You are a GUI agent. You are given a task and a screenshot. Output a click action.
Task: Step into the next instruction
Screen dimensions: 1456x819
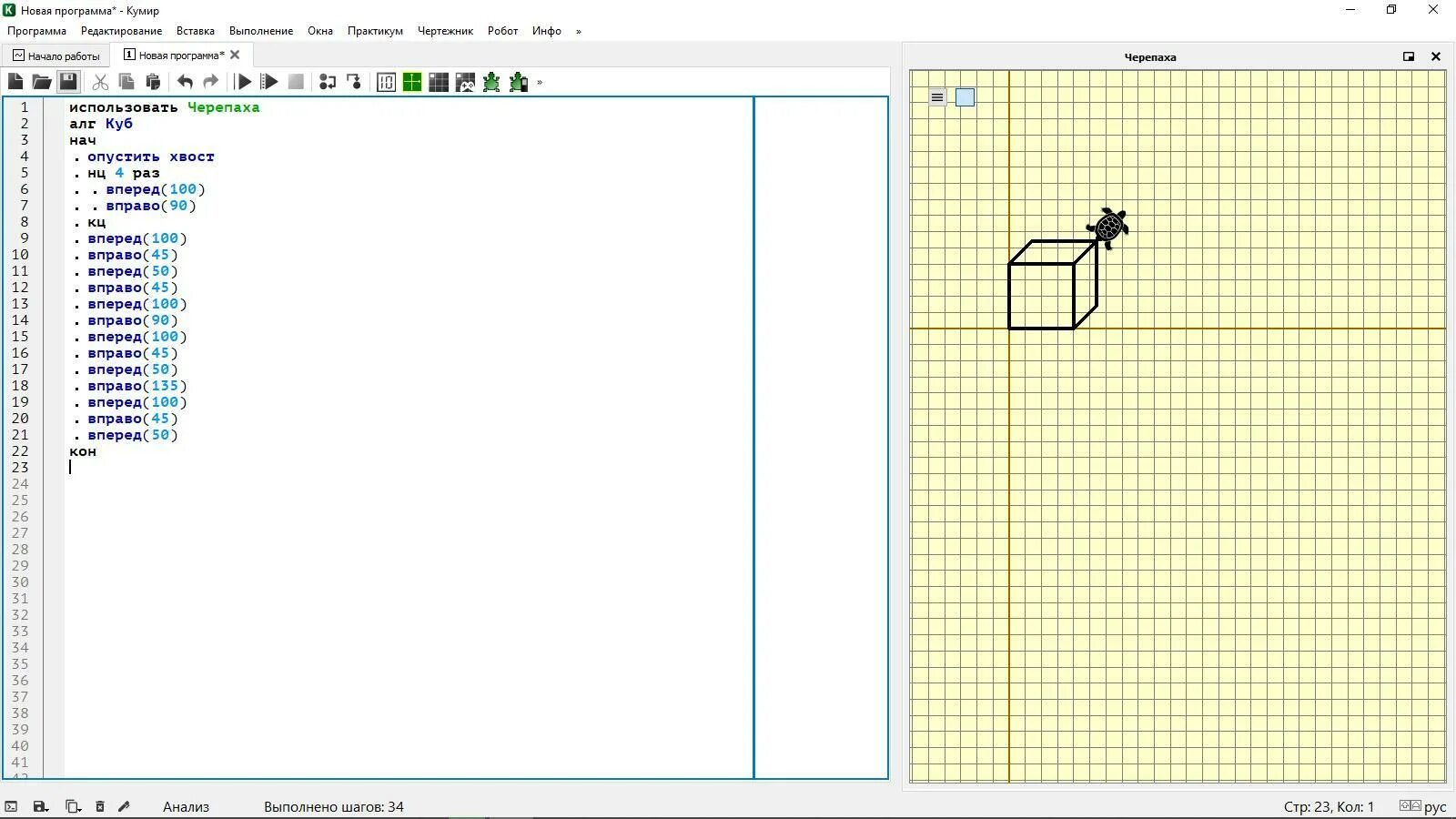pos(354,82)
